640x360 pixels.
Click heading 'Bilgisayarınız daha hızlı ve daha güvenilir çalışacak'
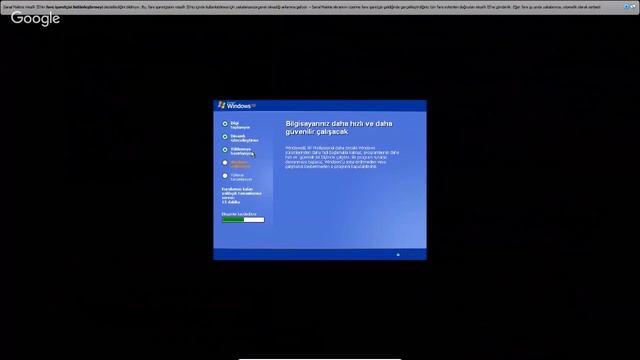click(339, 128)
